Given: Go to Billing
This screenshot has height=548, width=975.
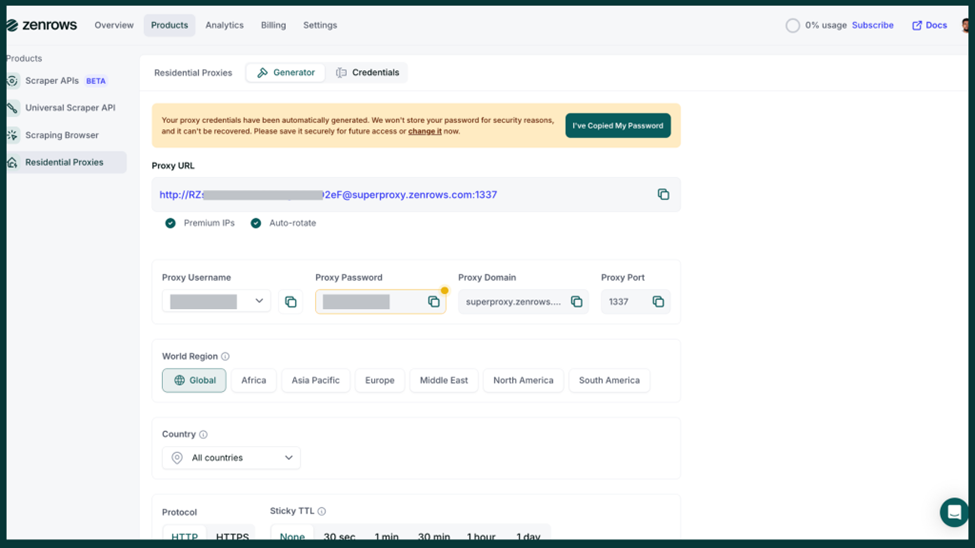Looking at the screenshot, I should [273, 26].
